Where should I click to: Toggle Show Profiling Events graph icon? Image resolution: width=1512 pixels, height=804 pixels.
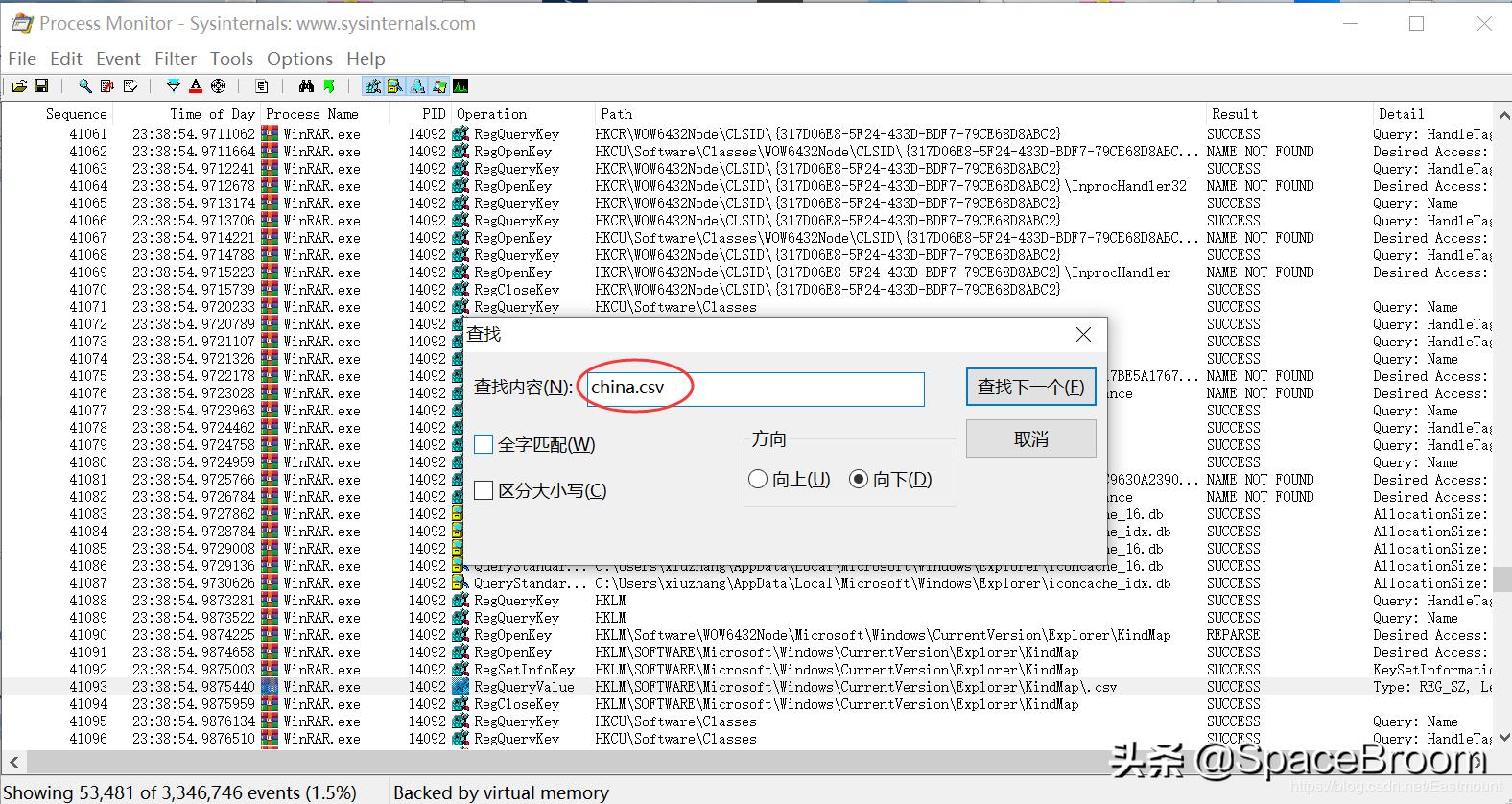point(461,86)
